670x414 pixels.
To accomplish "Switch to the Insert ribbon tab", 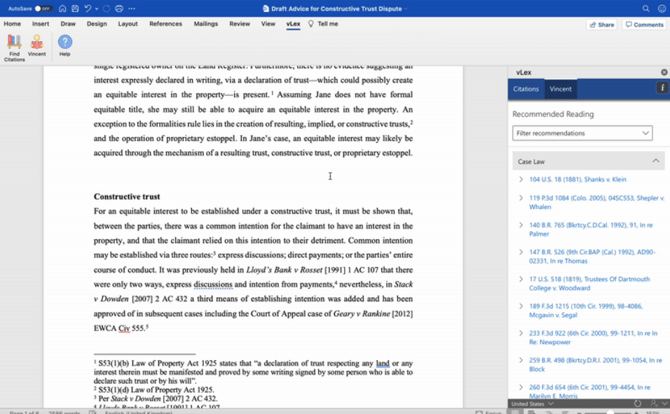I will (x=41, y=24).
